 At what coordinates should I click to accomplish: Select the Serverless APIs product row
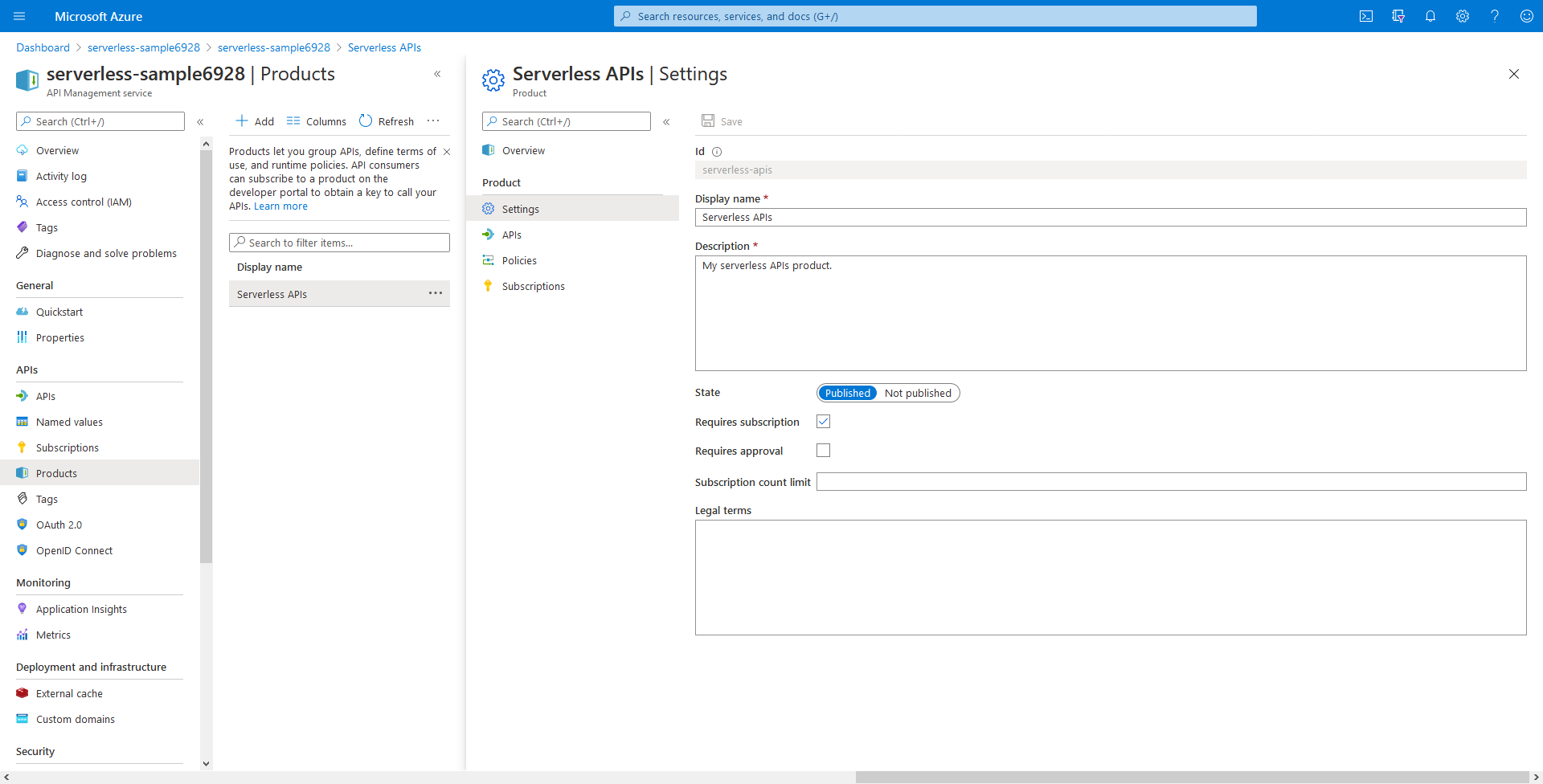[339, 294]
